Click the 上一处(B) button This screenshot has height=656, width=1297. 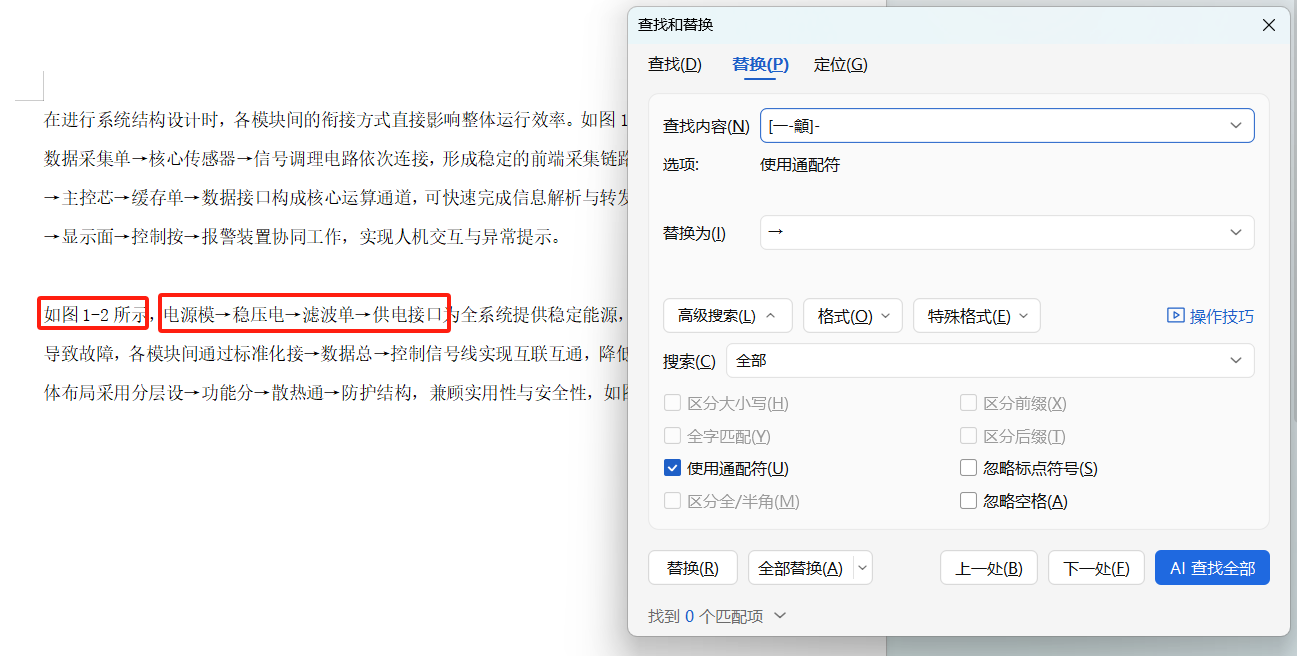click(988, 567)
